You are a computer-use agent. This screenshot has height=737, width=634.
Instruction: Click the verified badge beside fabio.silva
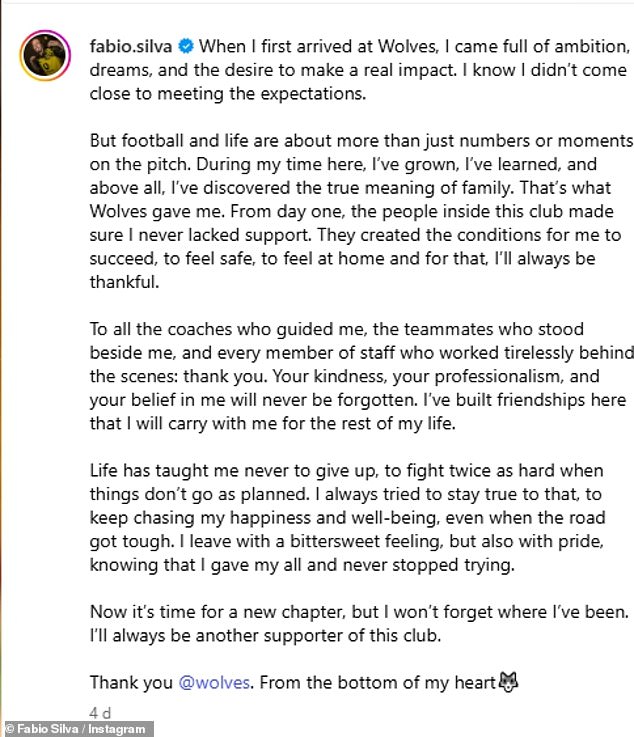pos(185,46)
